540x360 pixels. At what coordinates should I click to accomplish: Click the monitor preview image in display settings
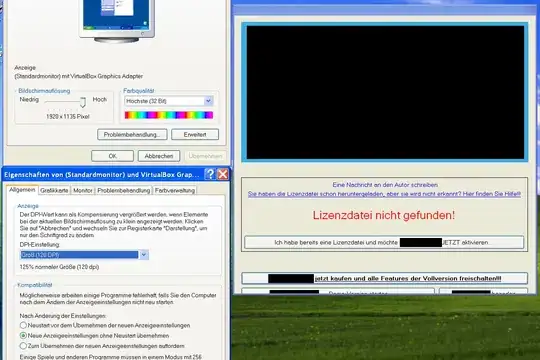pos(117,21)
